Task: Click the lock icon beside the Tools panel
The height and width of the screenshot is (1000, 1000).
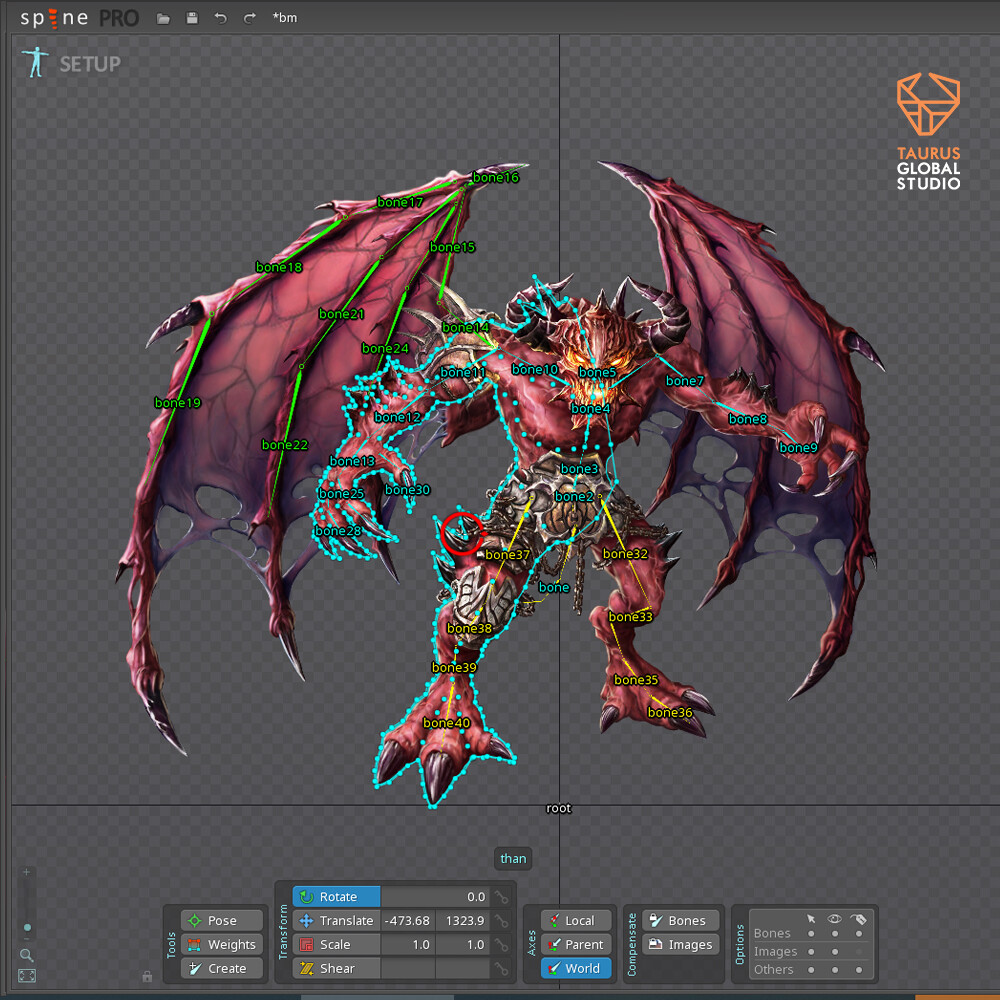Action: 147,977
